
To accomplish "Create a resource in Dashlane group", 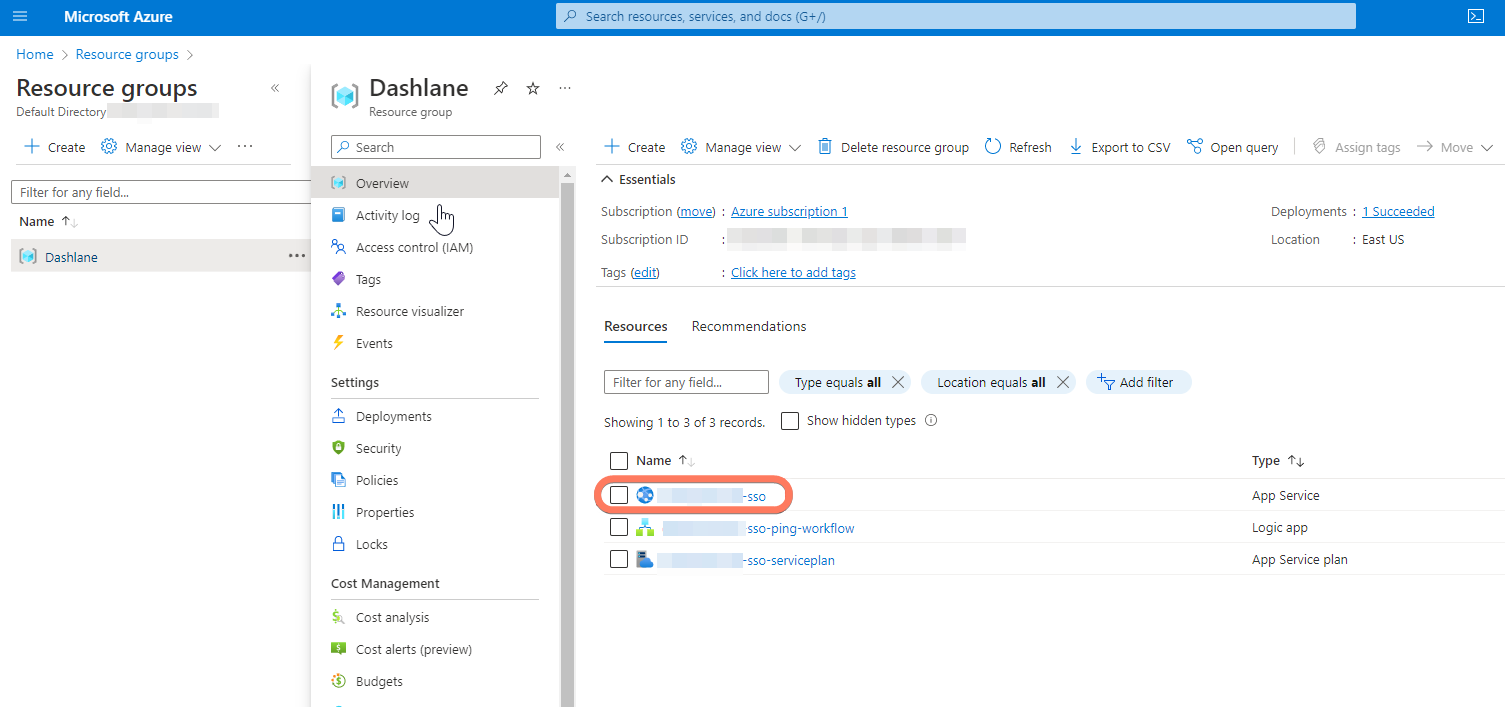I will [635, 147].
